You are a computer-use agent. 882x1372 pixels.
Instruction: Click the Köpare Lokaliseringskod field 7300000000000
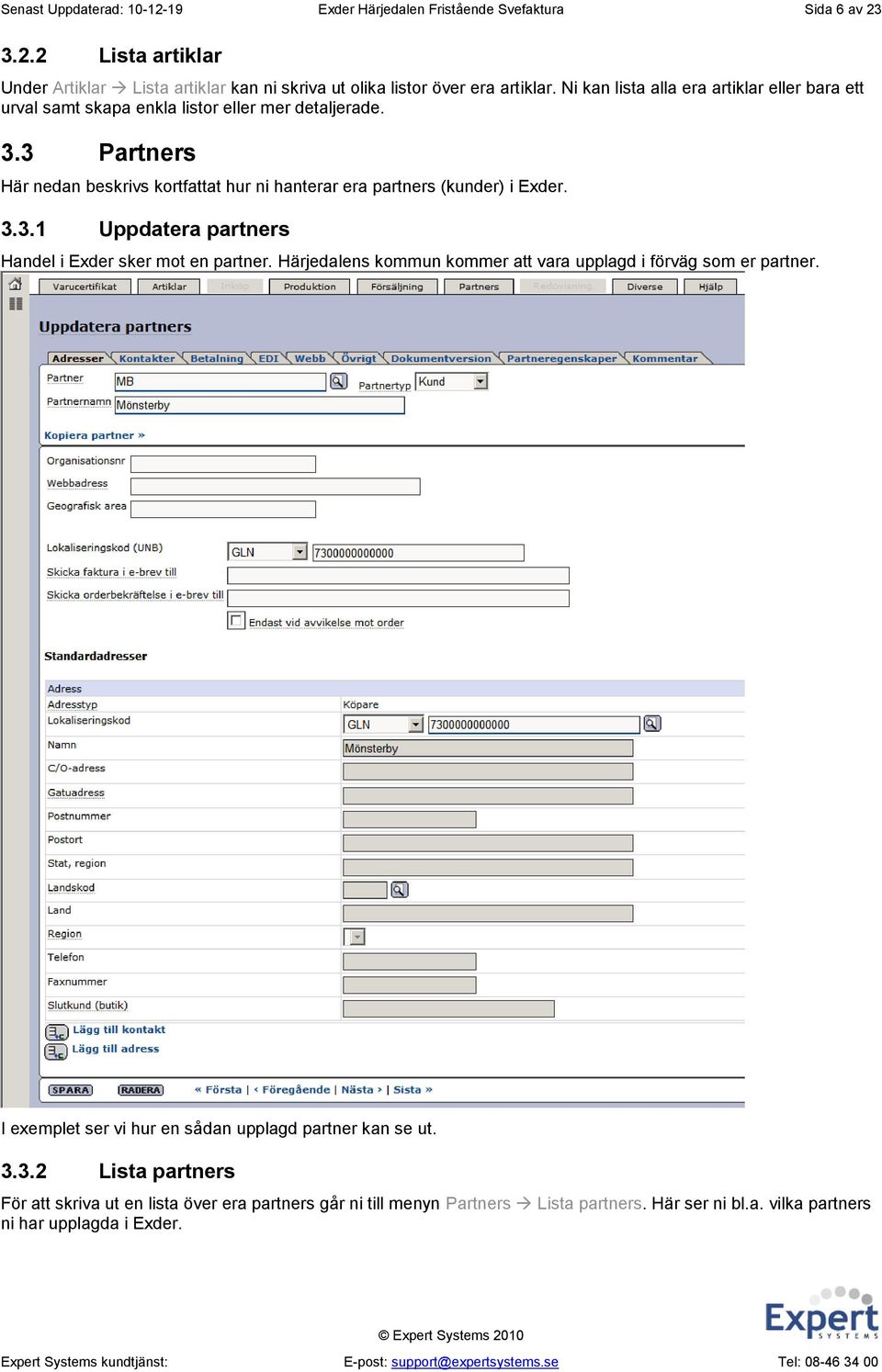coord(534,725)
